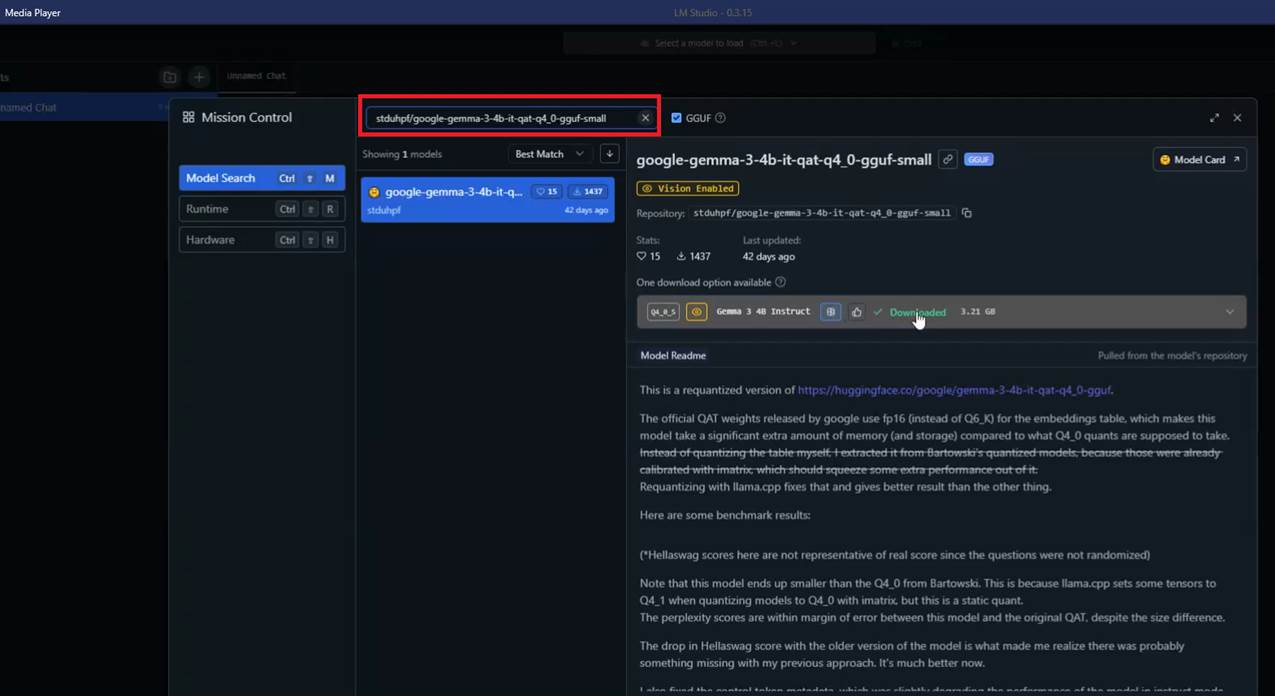Switch to the Unnamed Chat tab
Viewport: 1275px width, 696px height.
[255, 76]
